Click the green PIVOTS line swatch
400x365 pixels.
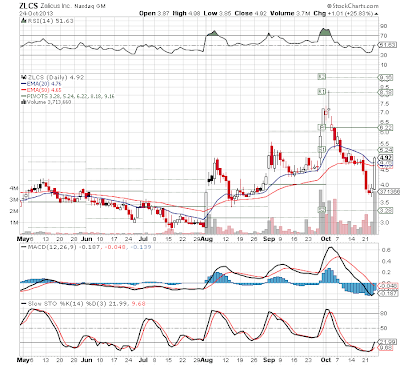tap(24, 96)
